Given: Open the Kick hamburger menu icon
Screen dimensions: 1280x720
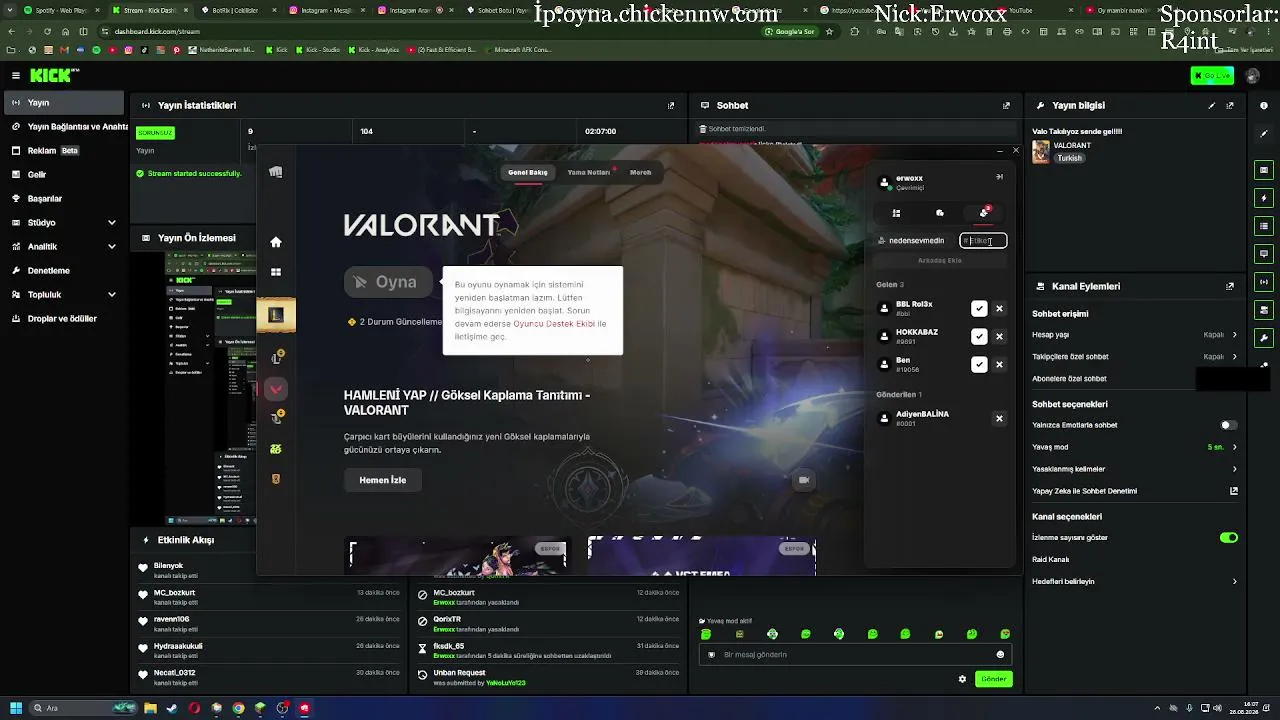Looking at the screenshot, I should [16, 76].
